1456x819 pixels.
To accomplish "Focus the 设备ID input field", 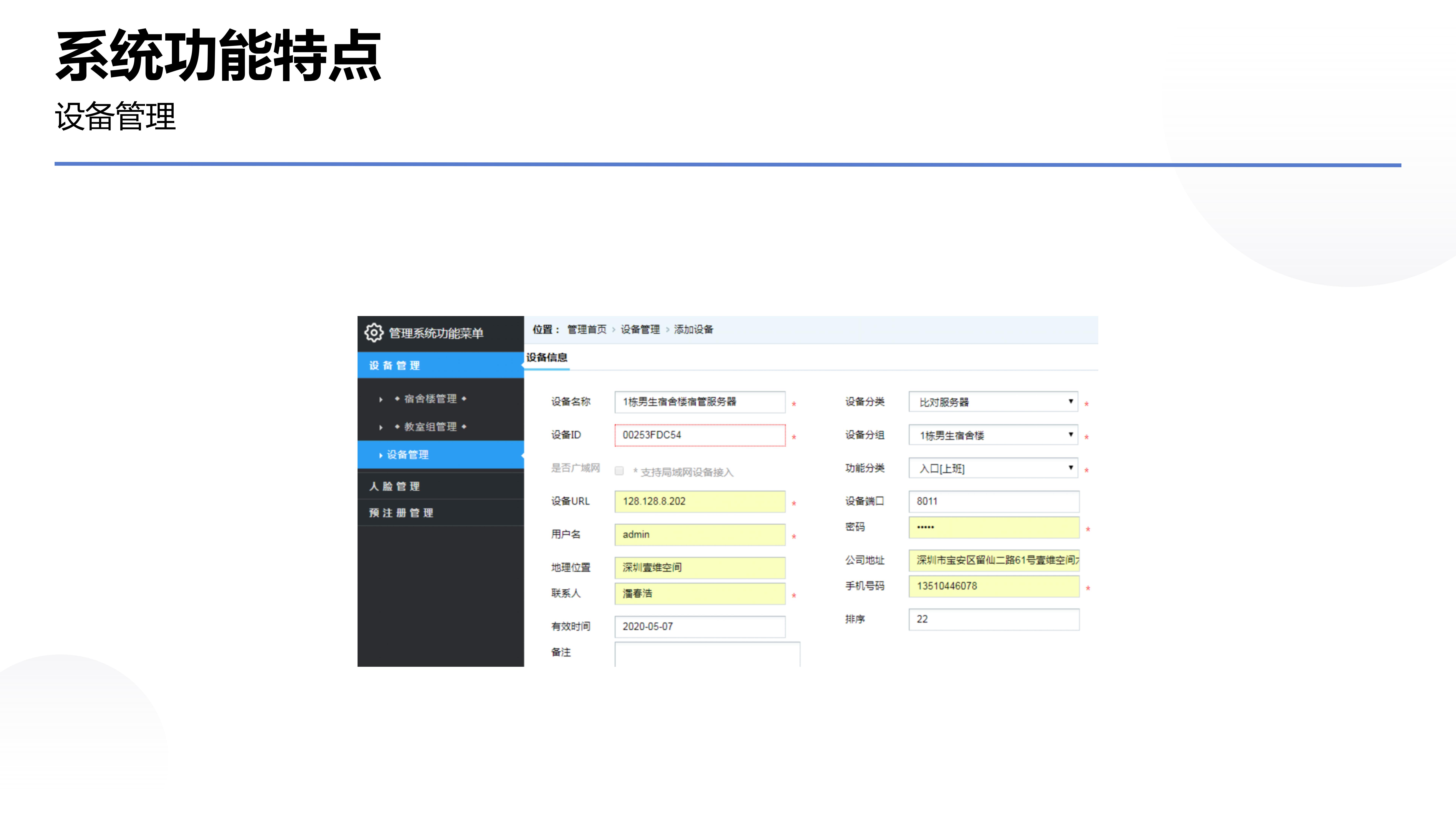I will click(x=700, y=435).
